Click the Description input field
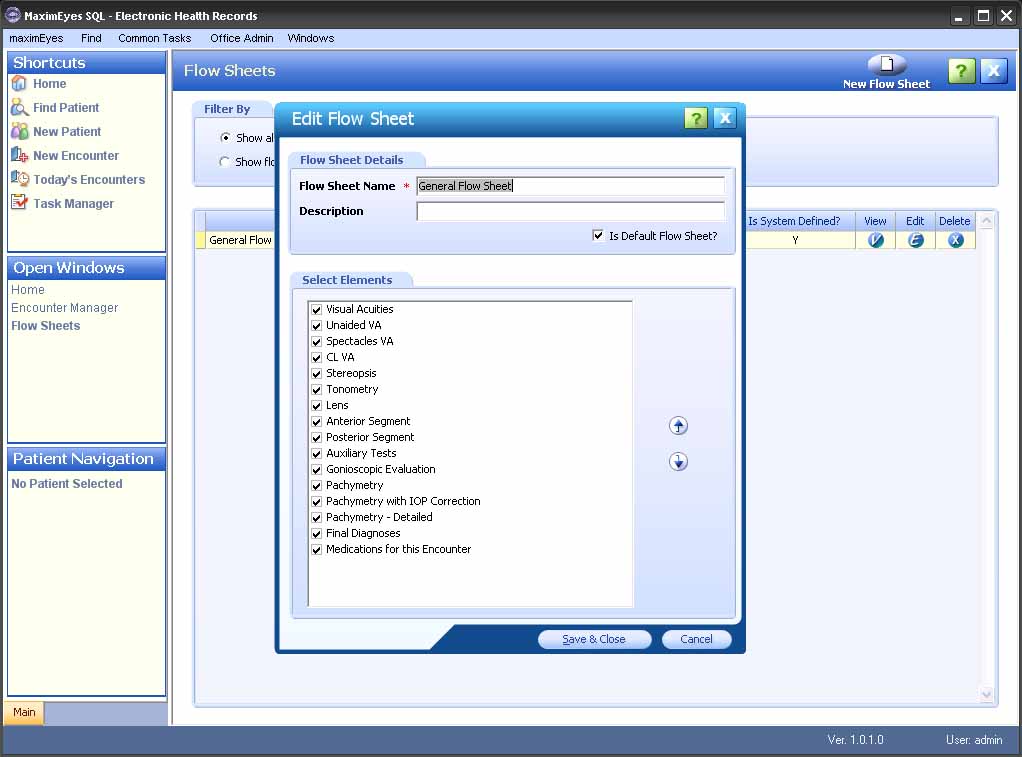The image size is (1022, 757). [570, 211]
